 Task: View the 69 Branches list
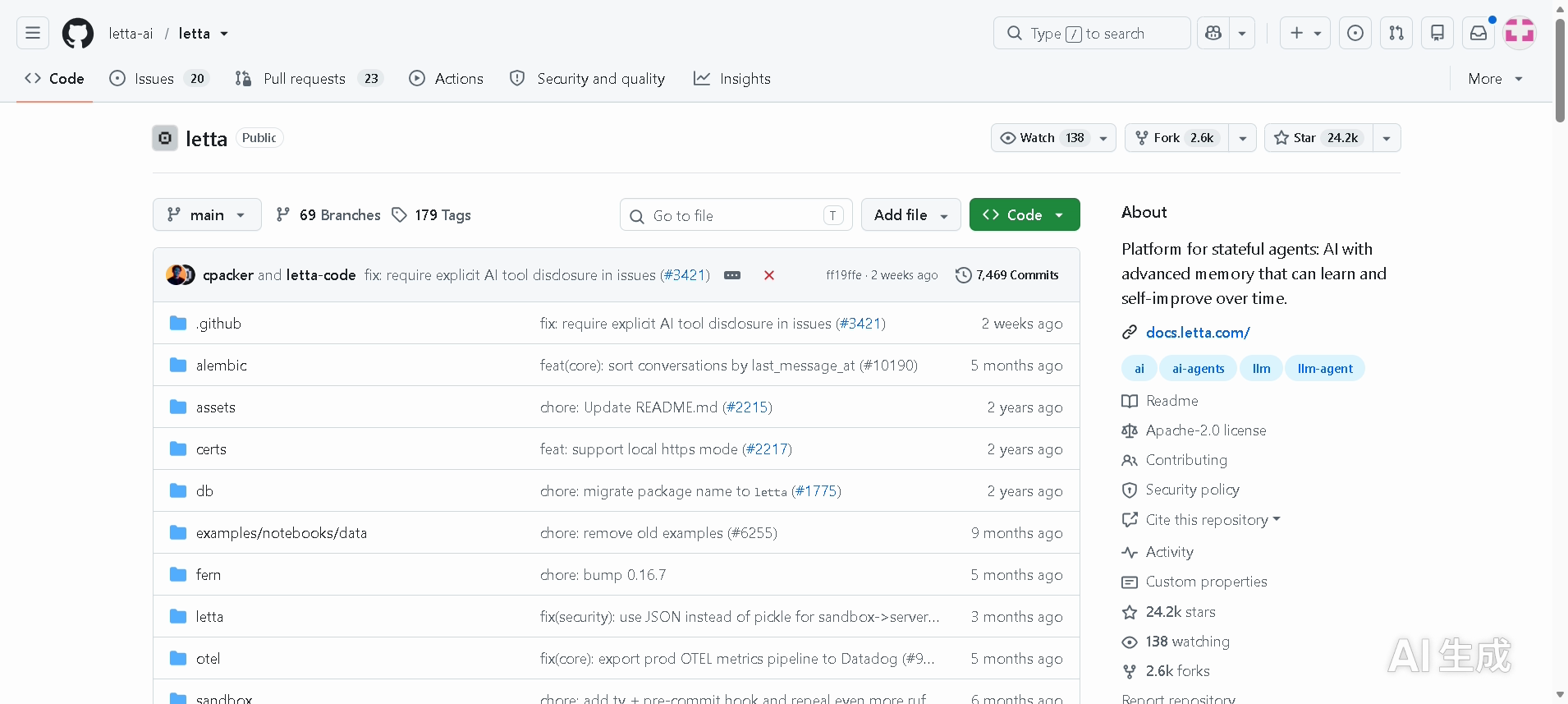328,214
